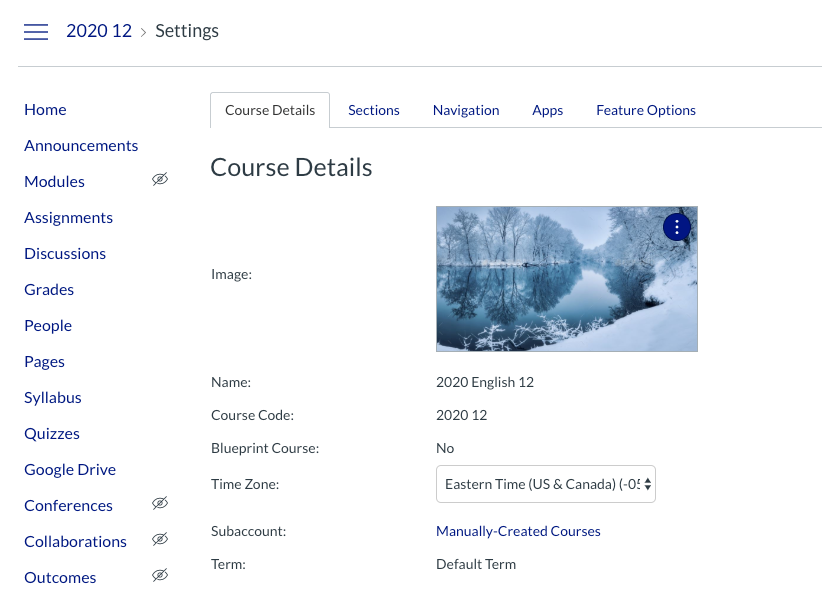Screen dimensions: 822x591
Task: Switch to the Sections tab
Action: click(x=373, y=110)
